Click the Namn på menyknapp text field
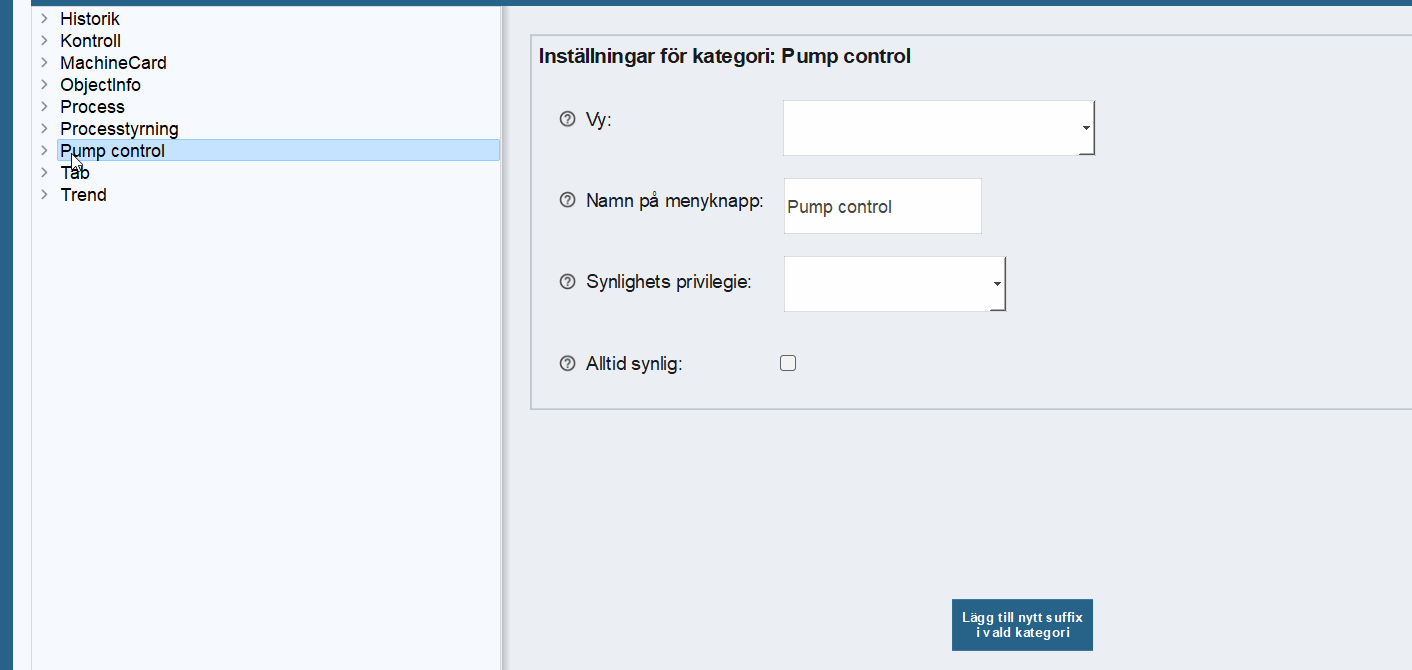The width and height of the screenshot is (1412, 670). [x=882, y=207]
